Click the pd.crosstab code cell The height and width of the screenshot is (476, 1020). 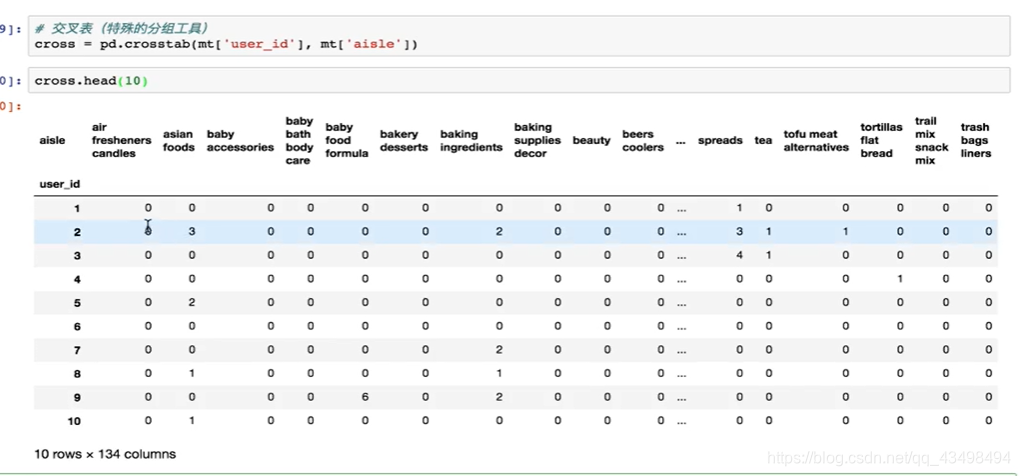(x=518, y=36)
